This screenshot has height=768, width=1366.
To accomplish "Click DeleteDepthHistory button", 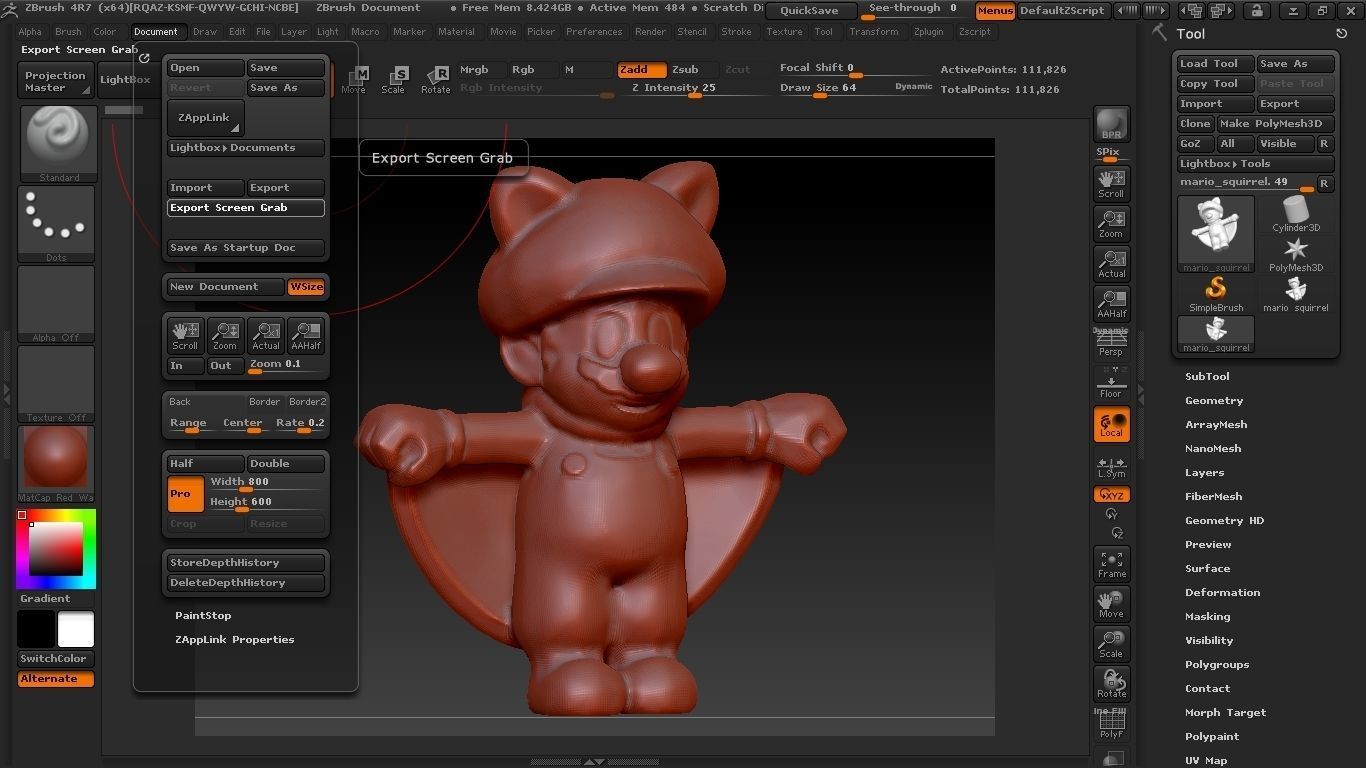I will tap(246, 583).
